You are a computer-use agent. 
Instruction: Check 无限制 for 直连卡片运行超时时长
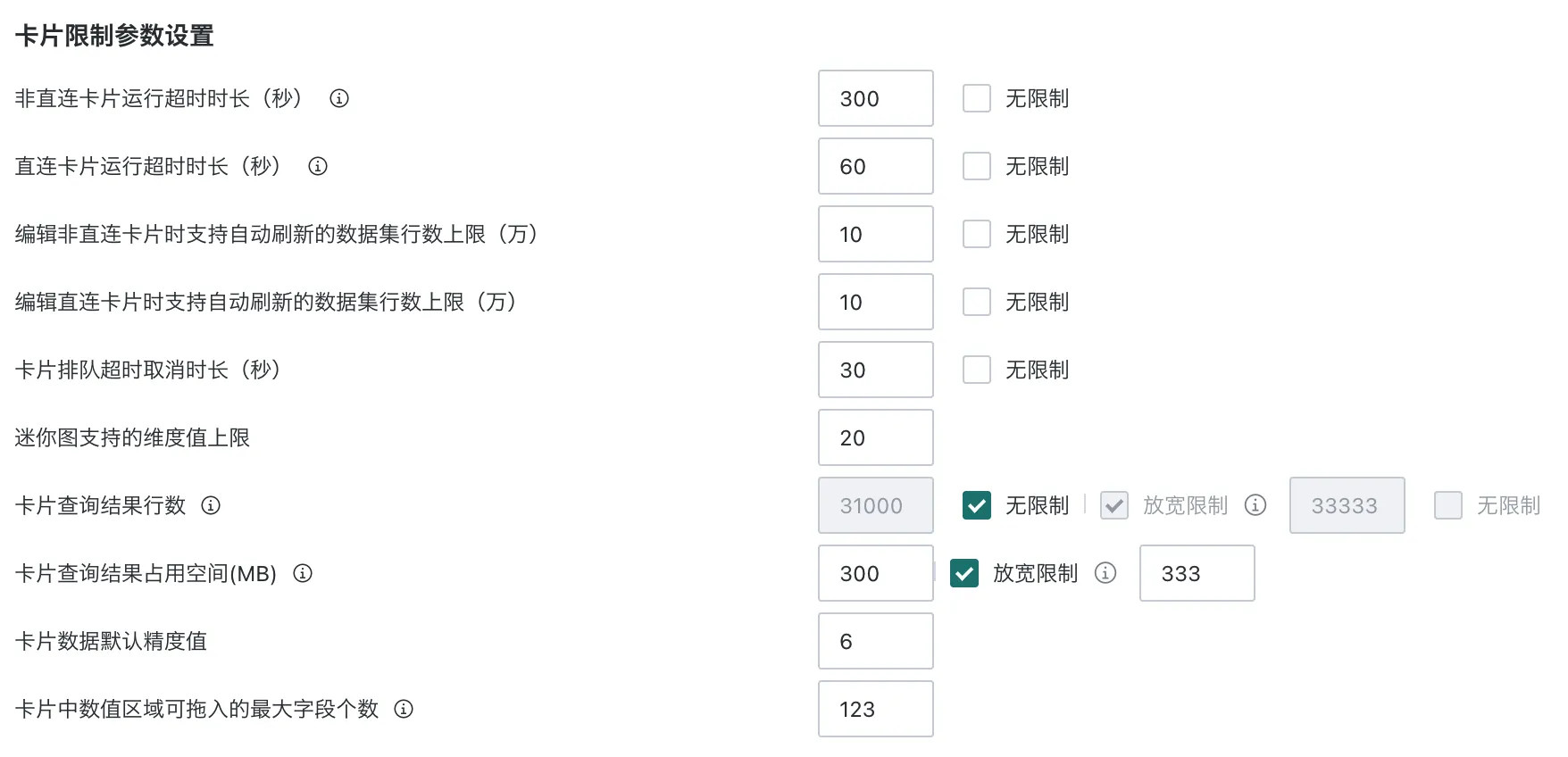click(977, 166)
